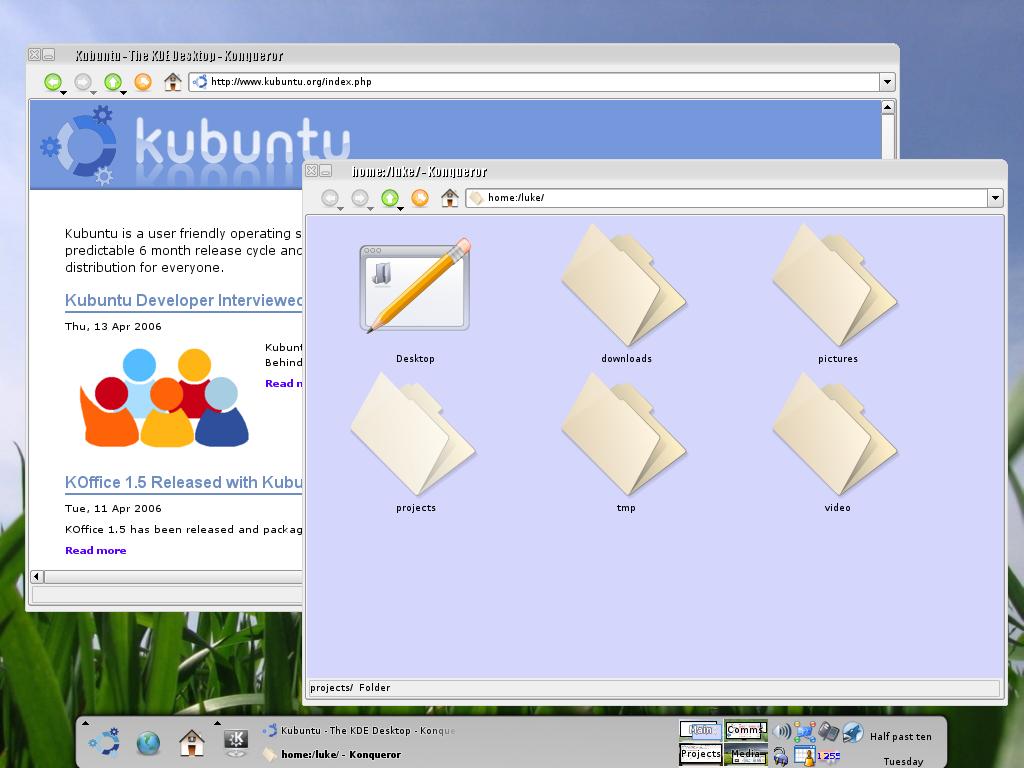
Task: Open Up-button dropdown arrow in Kubuntu window
Action: point(123,93)
